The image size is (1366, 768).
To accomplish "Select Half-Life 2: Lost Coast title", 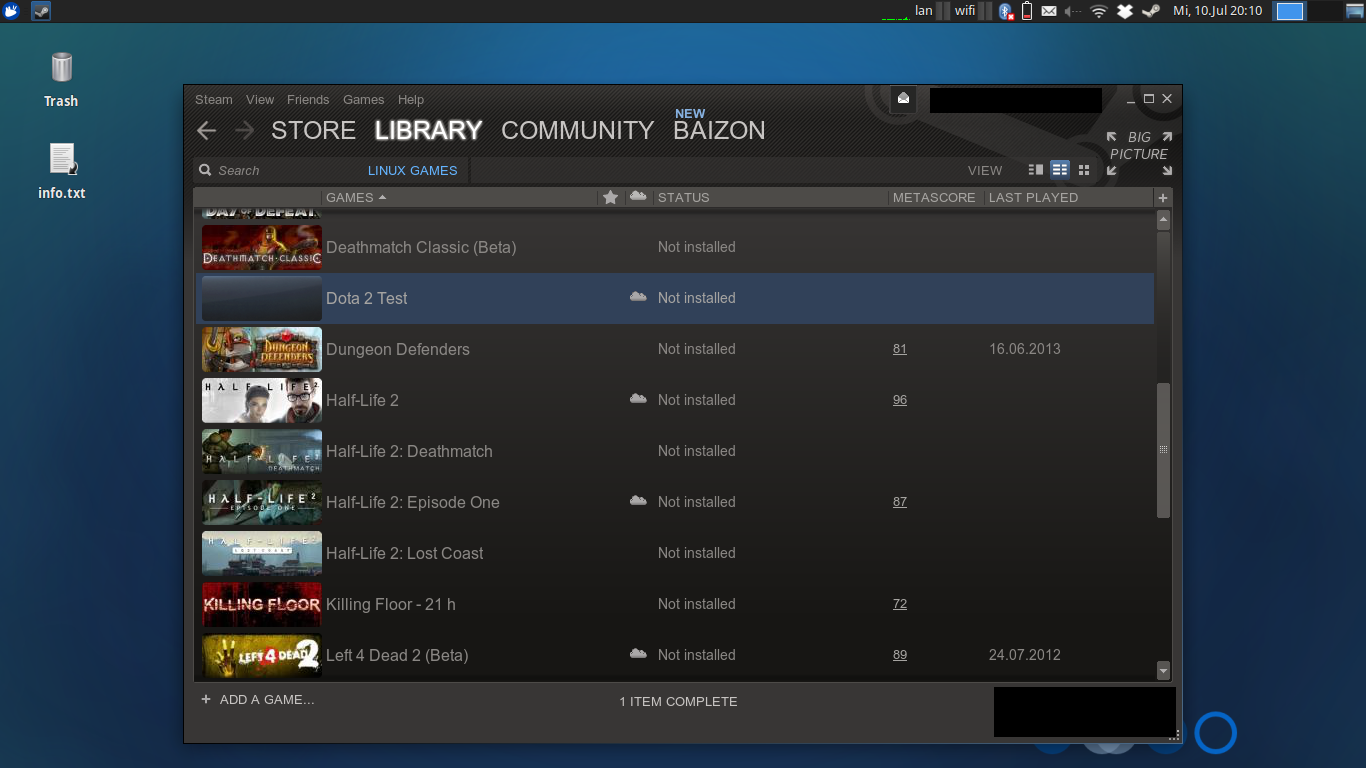I will (405, 553).
